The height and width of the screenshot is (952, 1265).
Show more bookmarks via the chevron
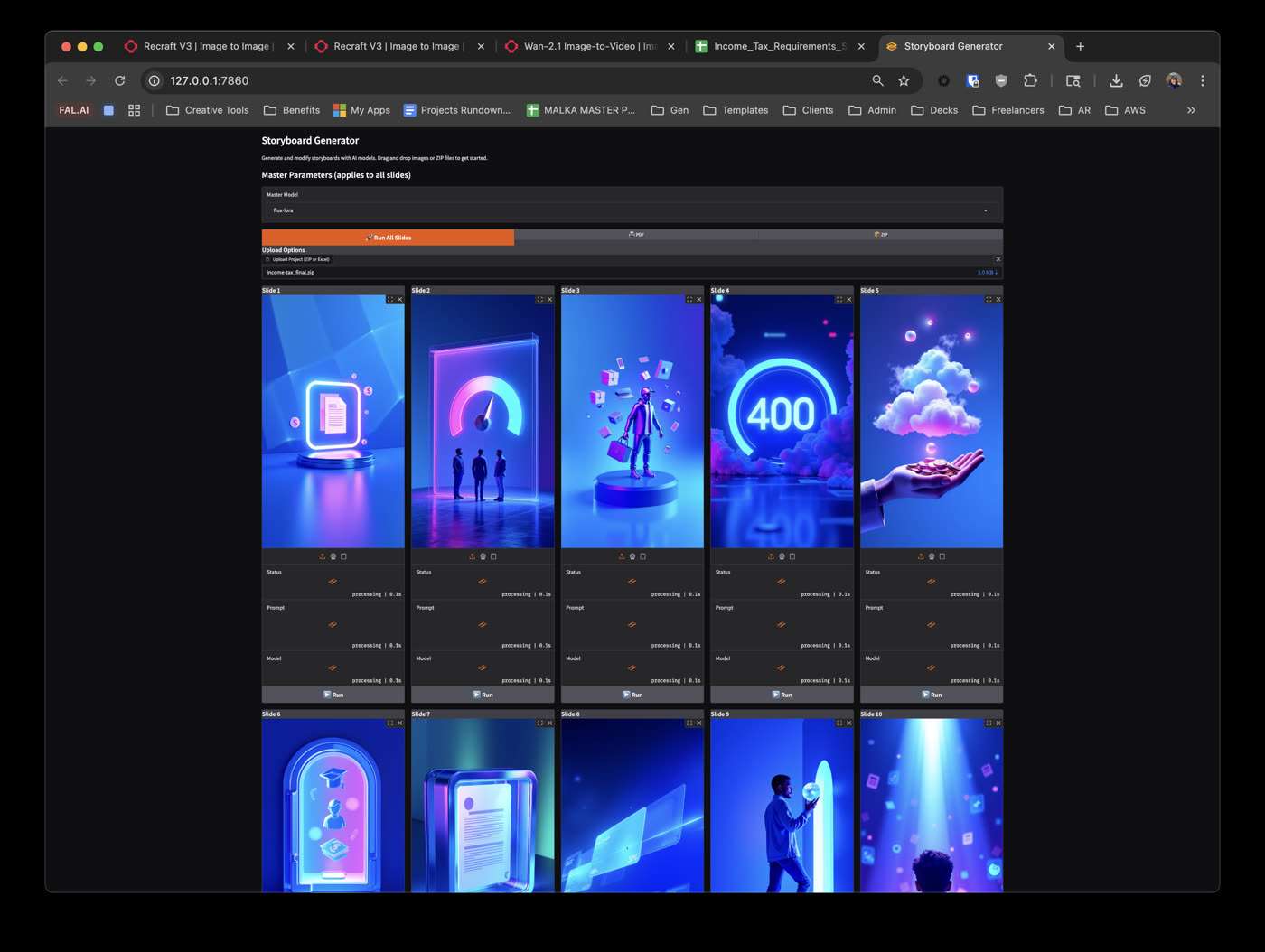(x=1191, y=110)
